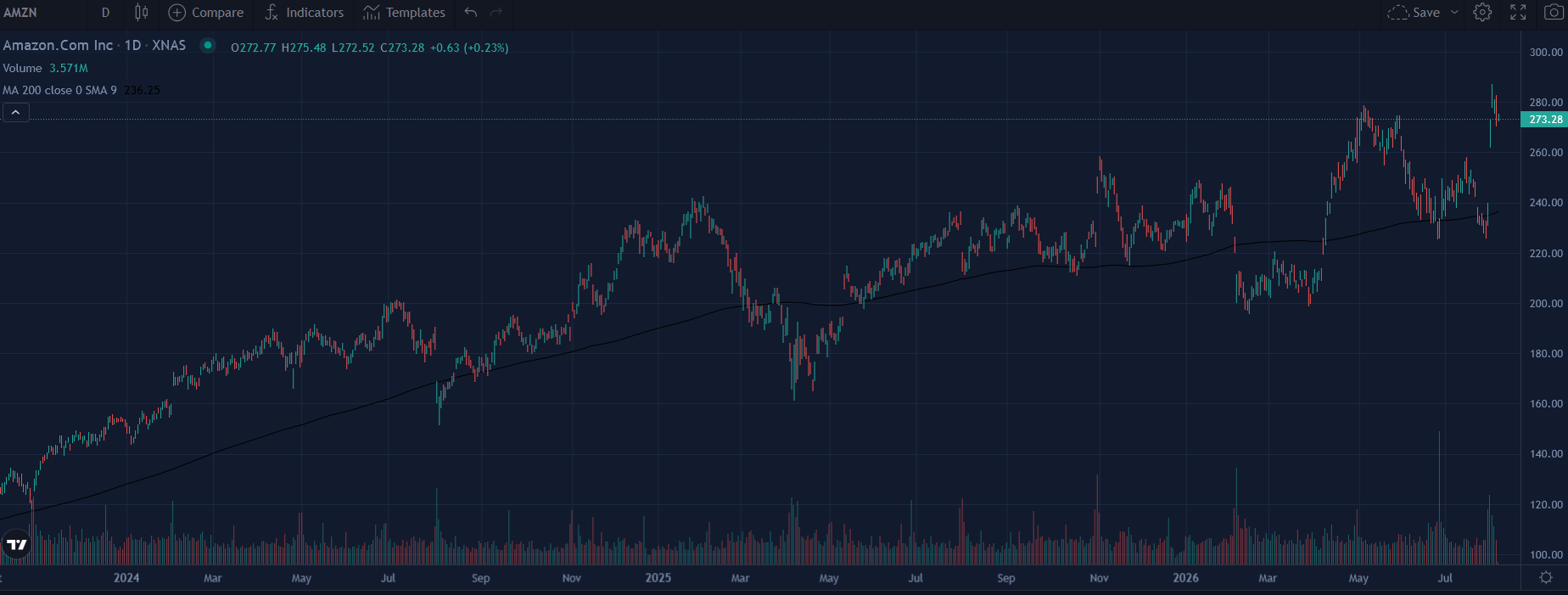Click the high value H275.48
The image size is (1568, 595).
304,48
